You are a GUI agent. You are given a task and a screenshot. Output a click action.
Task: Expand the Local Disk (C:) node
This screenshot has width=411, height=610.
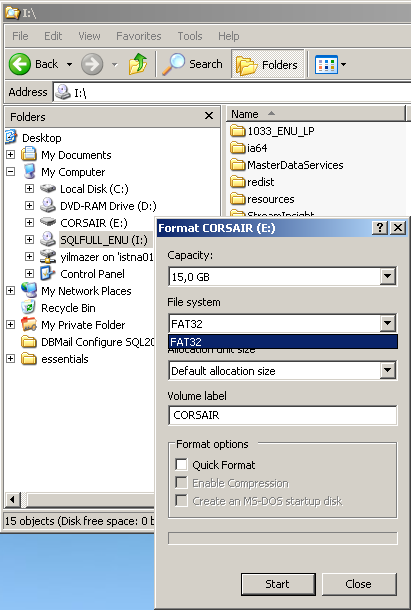pos(29,189)
